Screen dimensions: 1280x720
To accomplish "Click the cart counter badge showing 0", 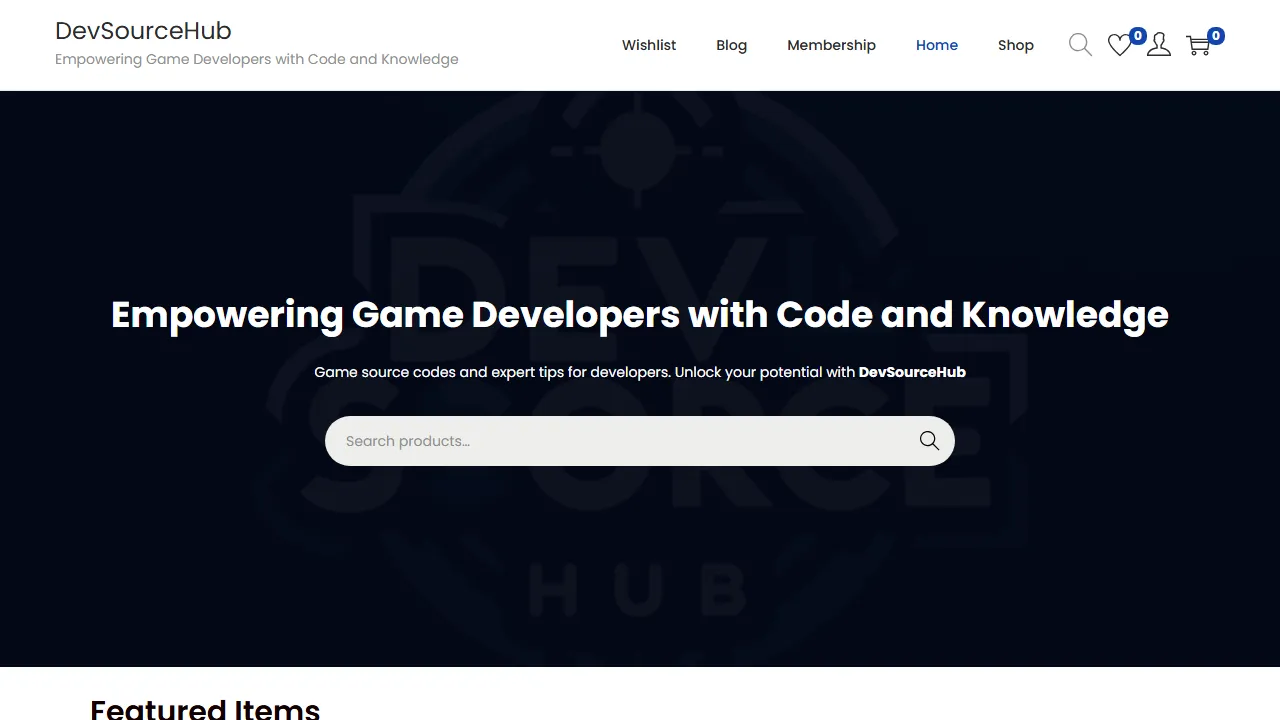I will 1215,35.
